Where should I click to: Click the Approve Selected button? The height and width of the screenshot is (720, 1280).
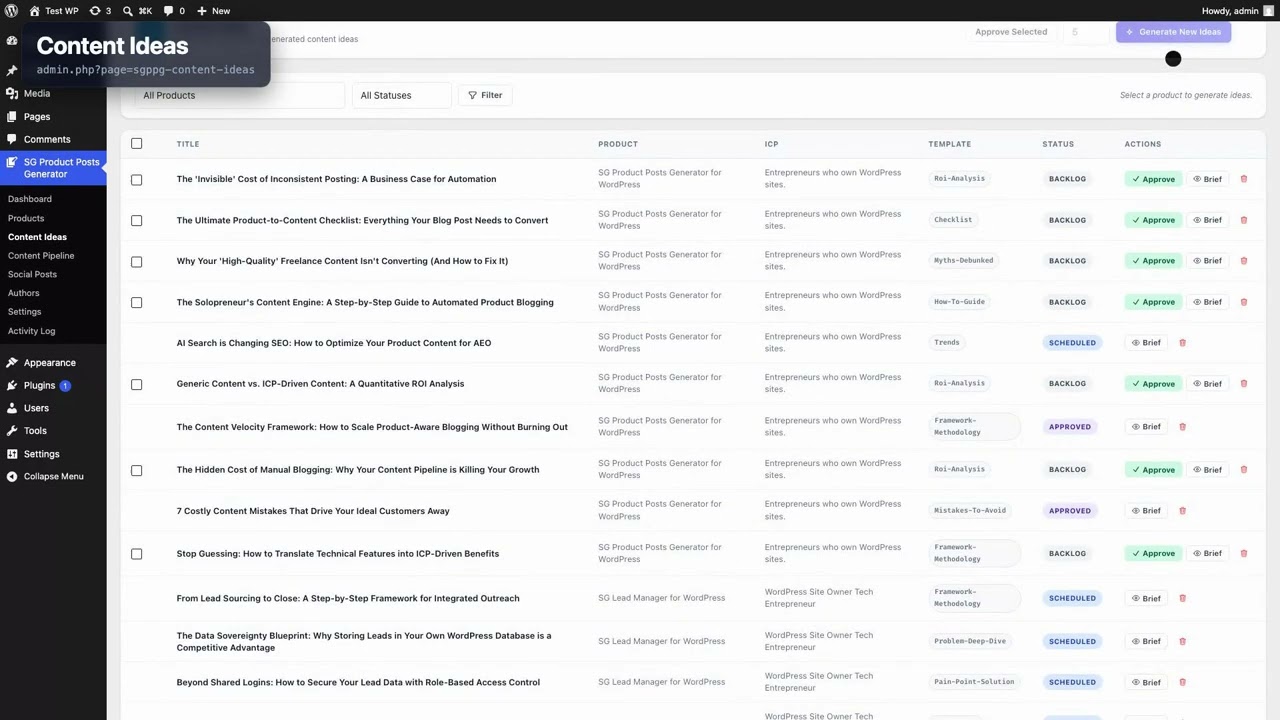coord(1011,32)
